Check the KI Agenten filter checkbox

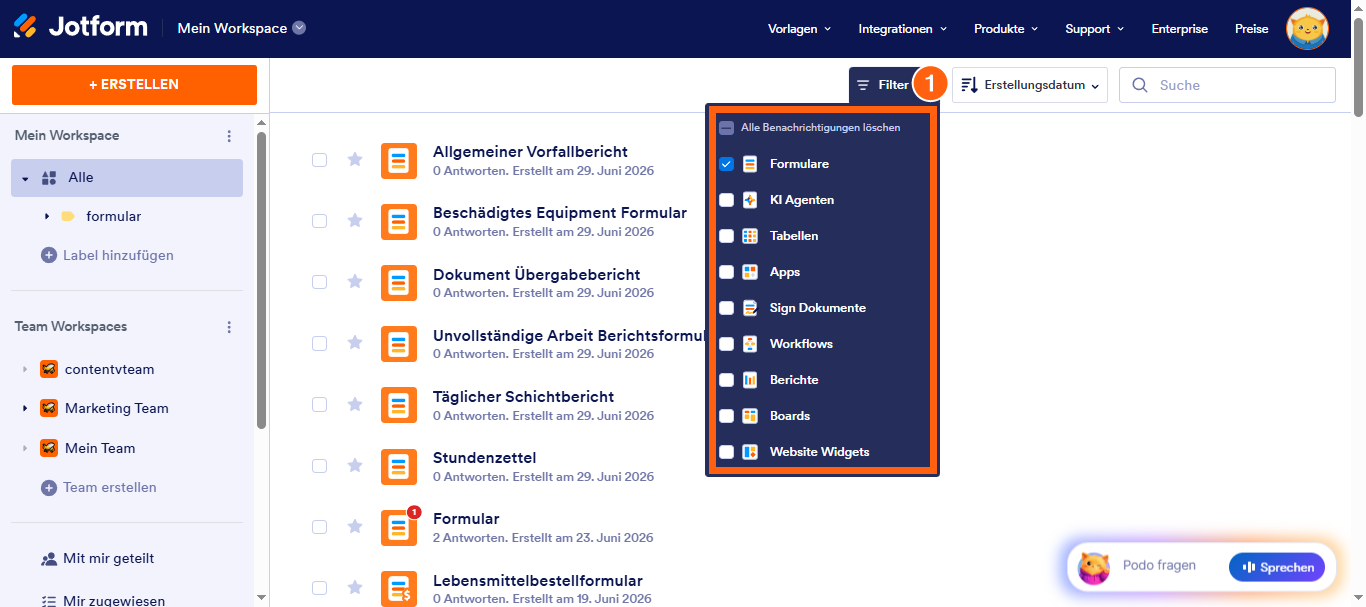pyautogui.click(x=727, y=200)
